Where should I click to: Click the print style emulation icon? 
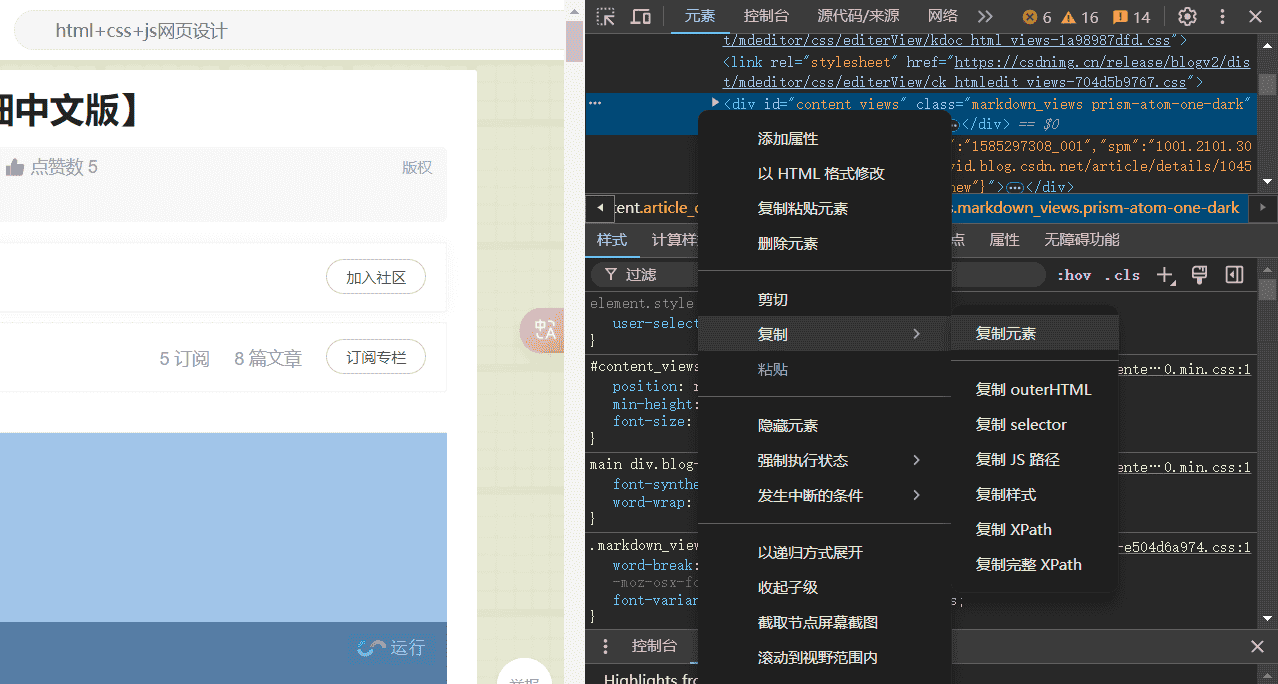click(x=1199, y=275)
